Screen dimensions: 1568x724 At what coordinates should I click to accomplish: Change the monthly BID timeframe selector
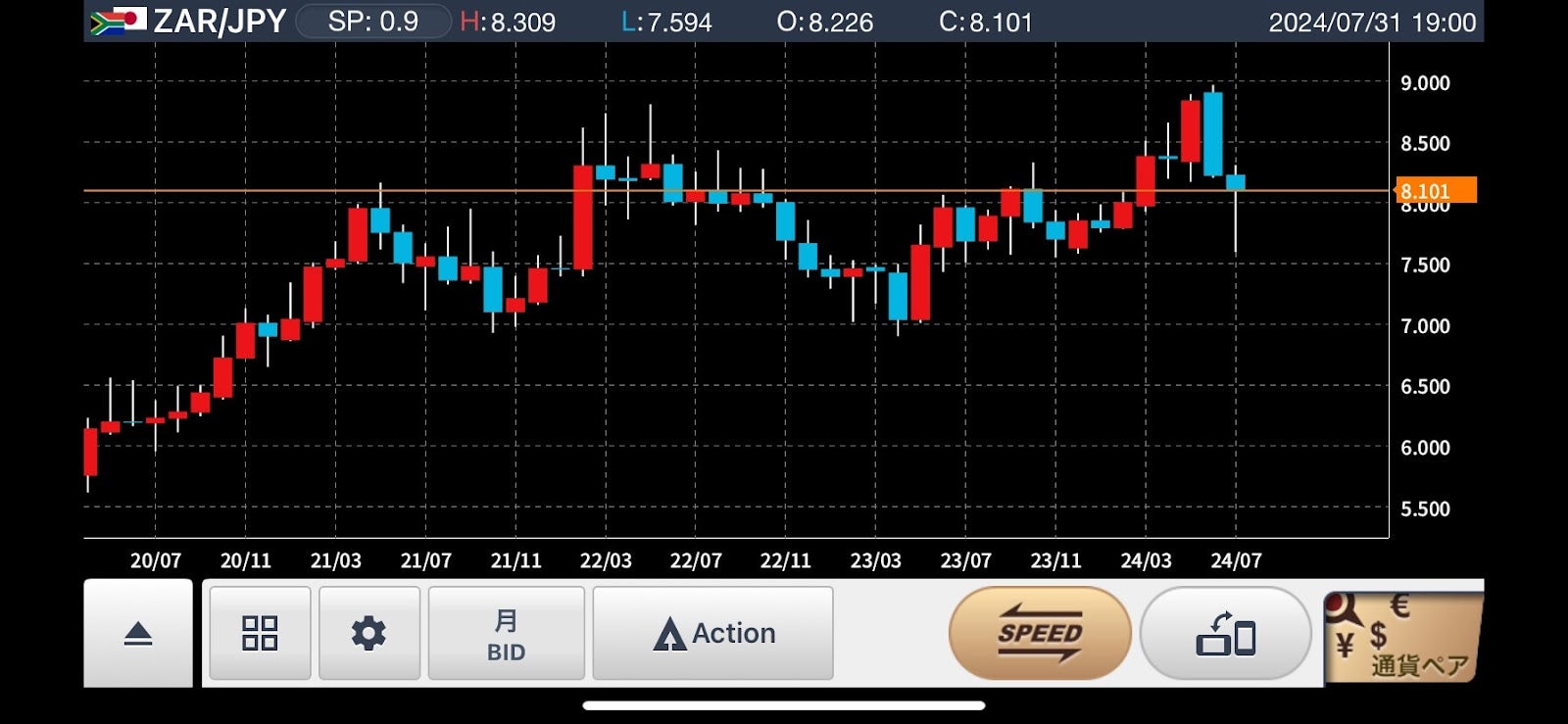[506, 633]
